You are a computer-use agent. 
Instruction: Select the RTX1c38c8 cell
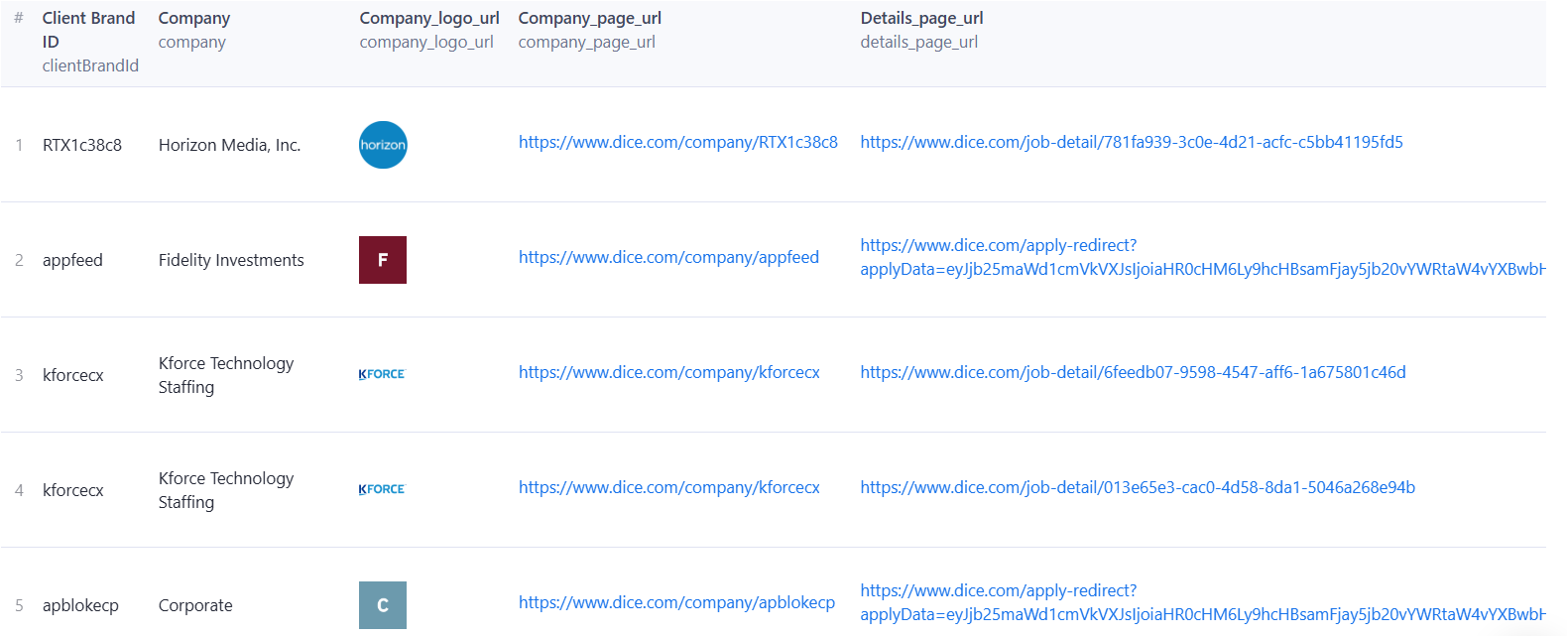tap(82, 145)
